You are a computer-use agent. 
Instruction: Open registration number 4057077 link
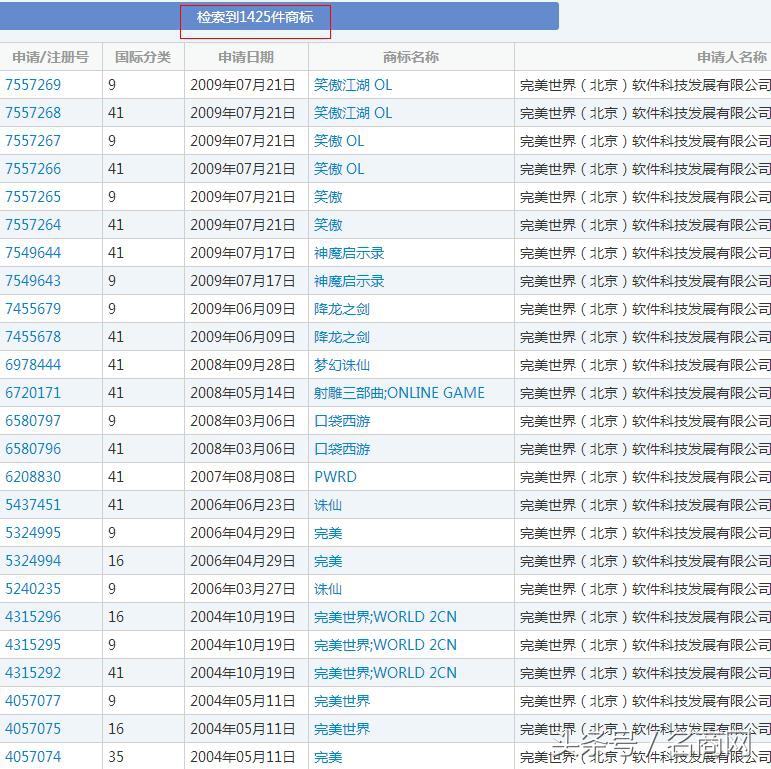coord(33,702)
